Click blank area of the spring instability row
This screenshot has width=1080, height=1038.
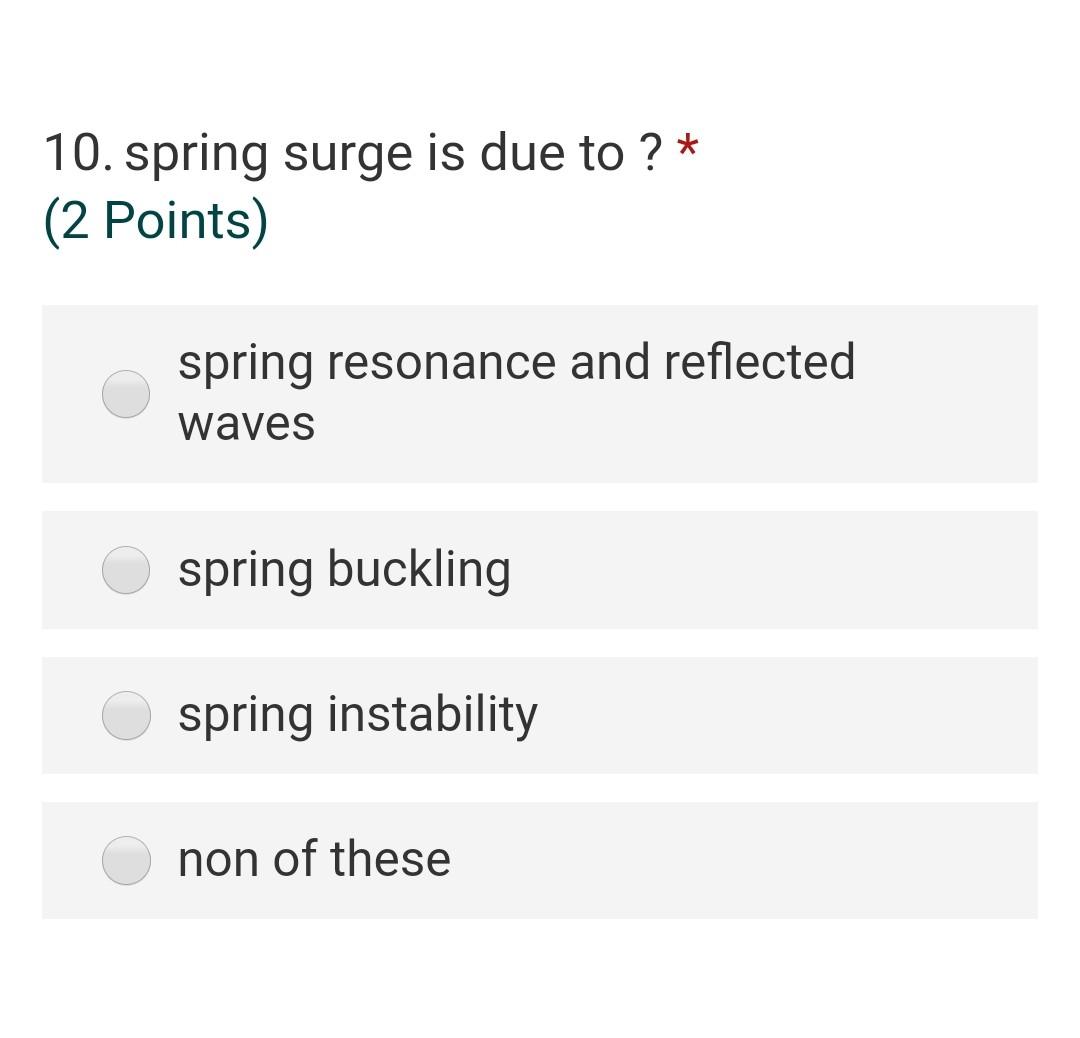(785, 716)
